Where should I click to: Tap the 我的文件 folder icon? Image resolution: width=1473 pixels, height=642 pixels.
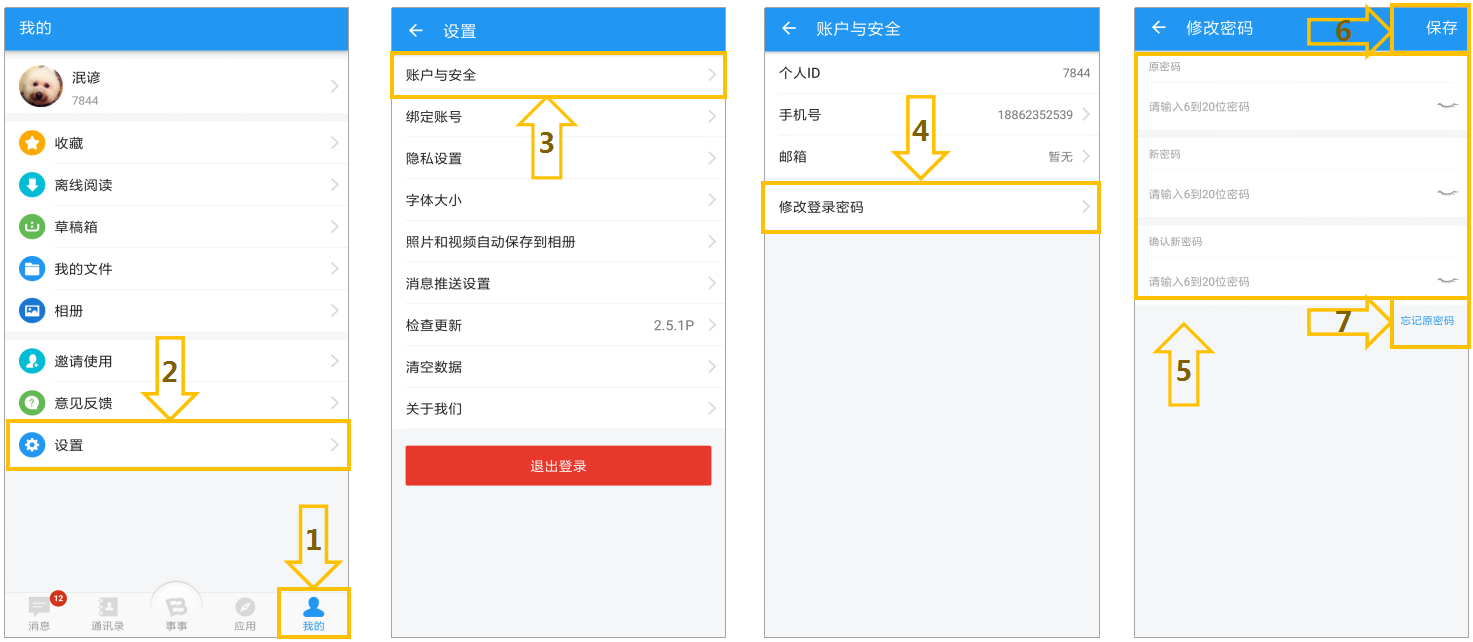pos(32,269)
